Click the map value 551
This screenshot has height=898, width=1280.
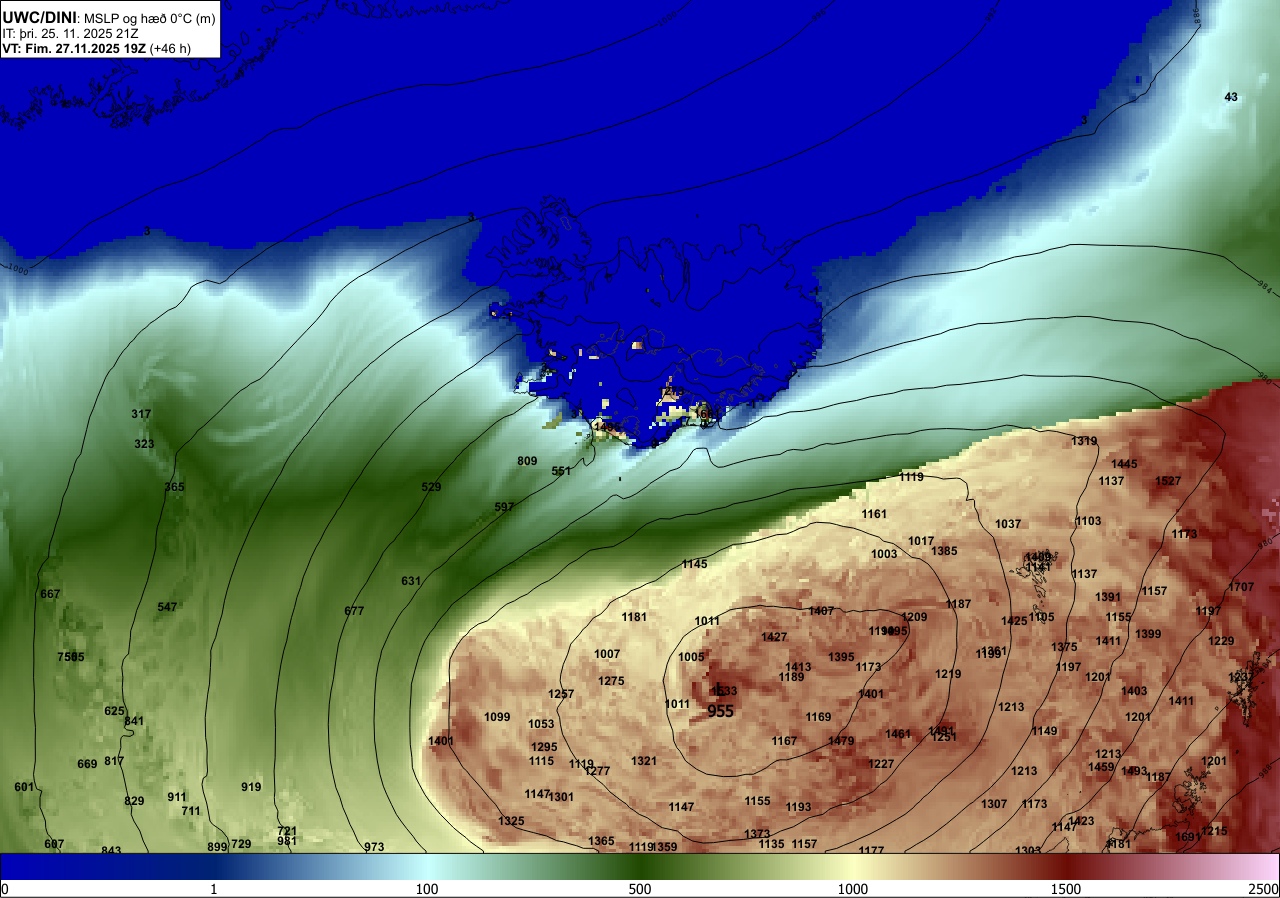(561, 471)
